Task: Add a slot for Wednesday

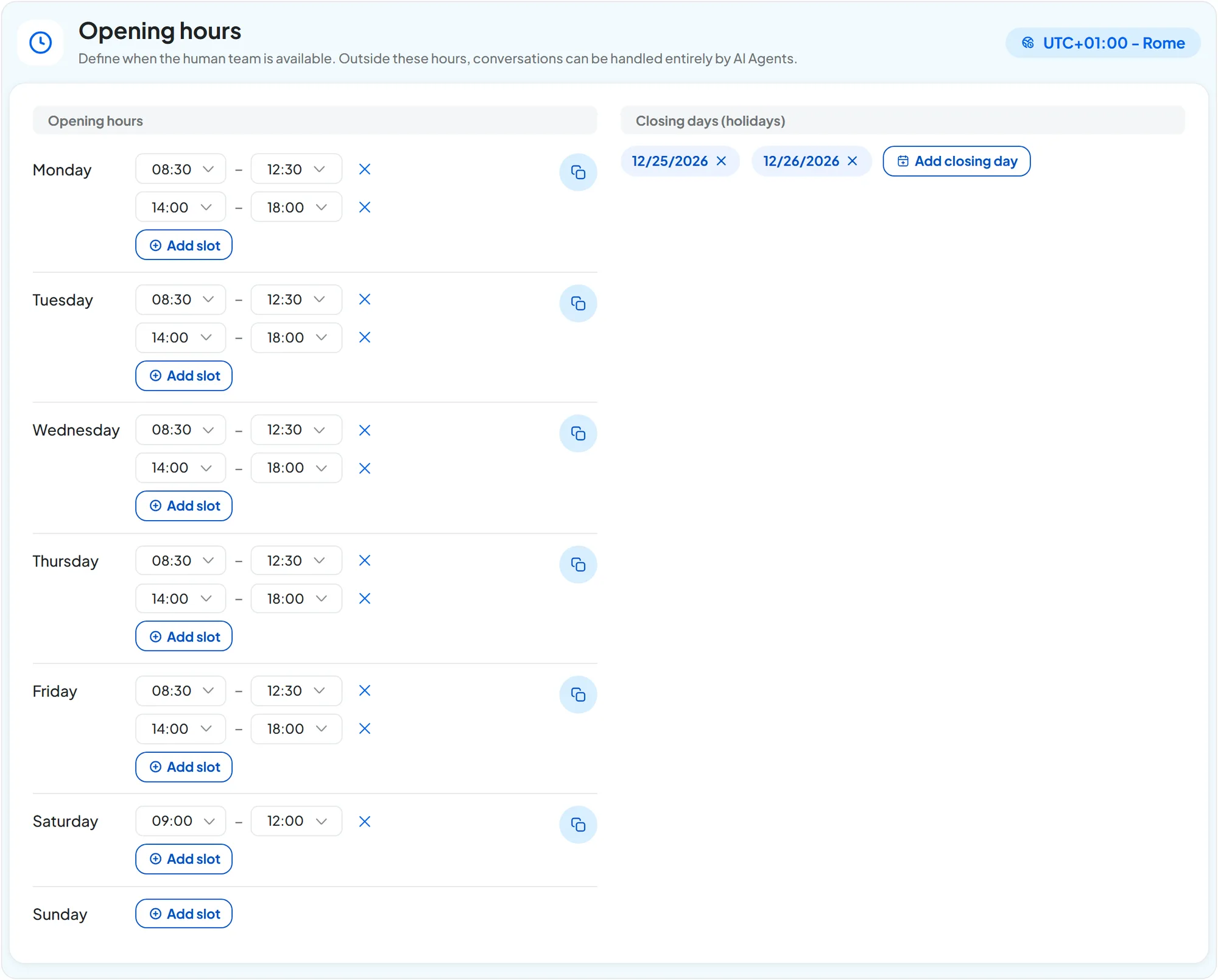Action: click(184, 506)
